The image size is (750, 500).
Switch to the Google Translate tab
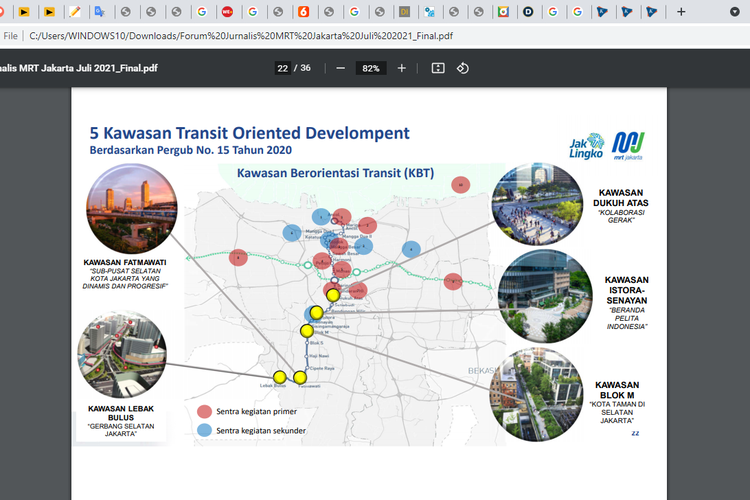pos(100,12)
